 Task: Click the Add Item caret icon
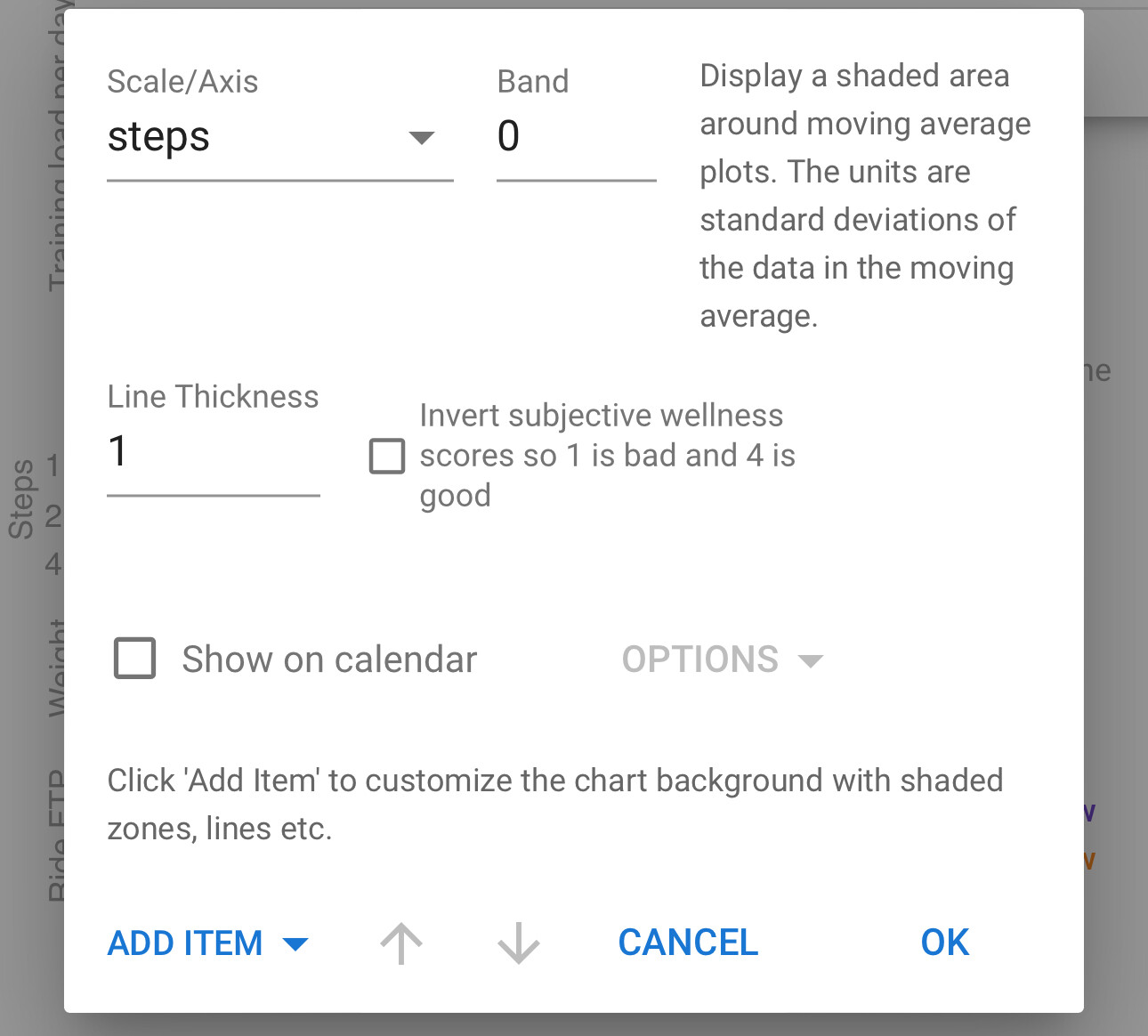click(295, 944)
